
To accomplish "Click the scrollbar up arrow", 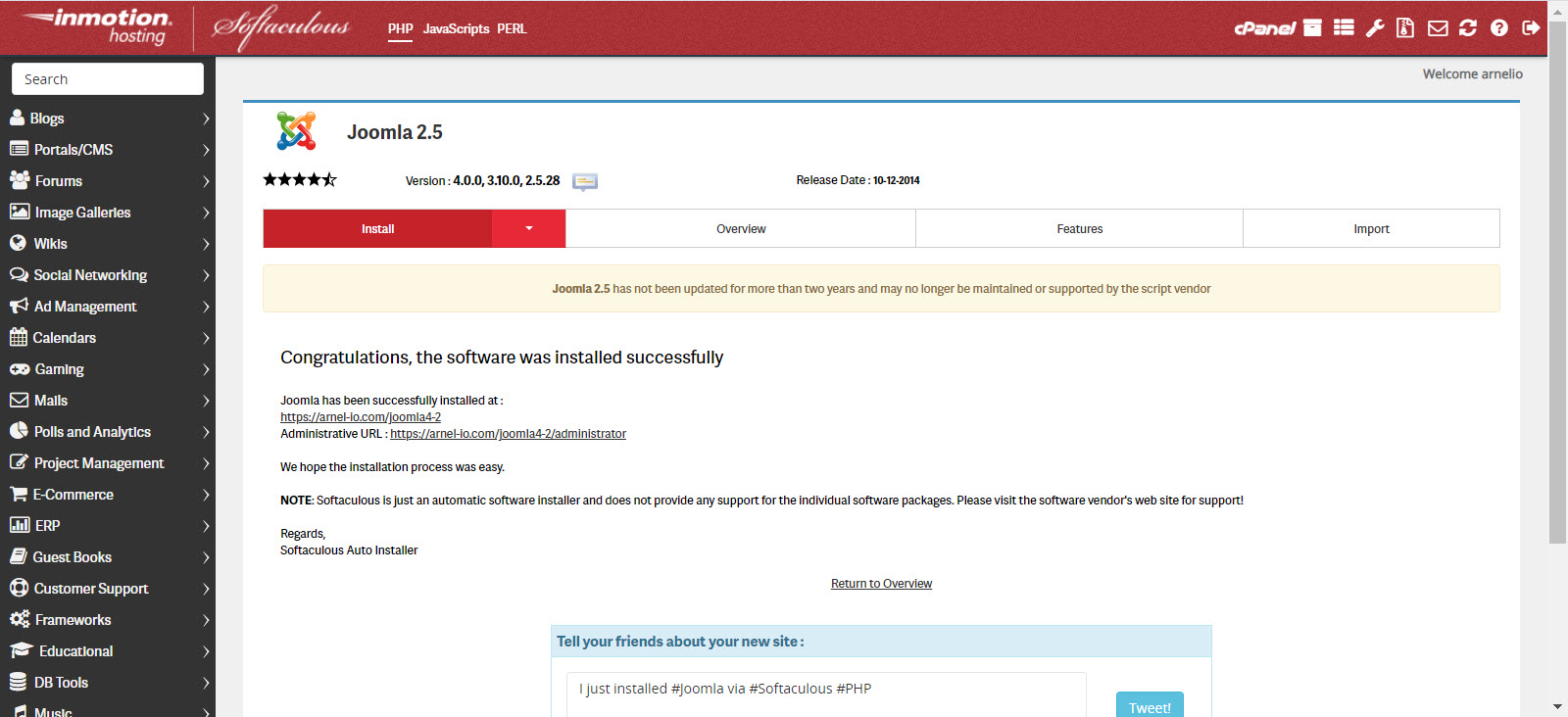I will (1557, 10).
